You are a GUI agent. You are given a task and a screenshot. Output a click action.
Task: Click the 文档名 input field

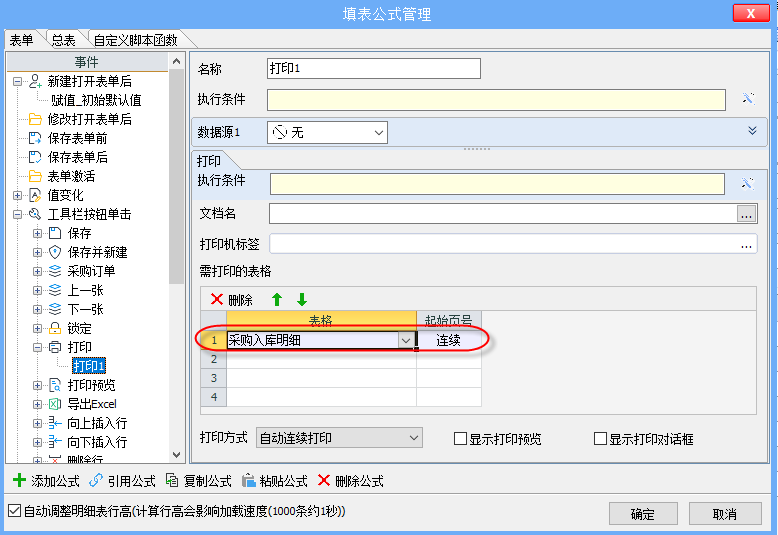(503, 214)
